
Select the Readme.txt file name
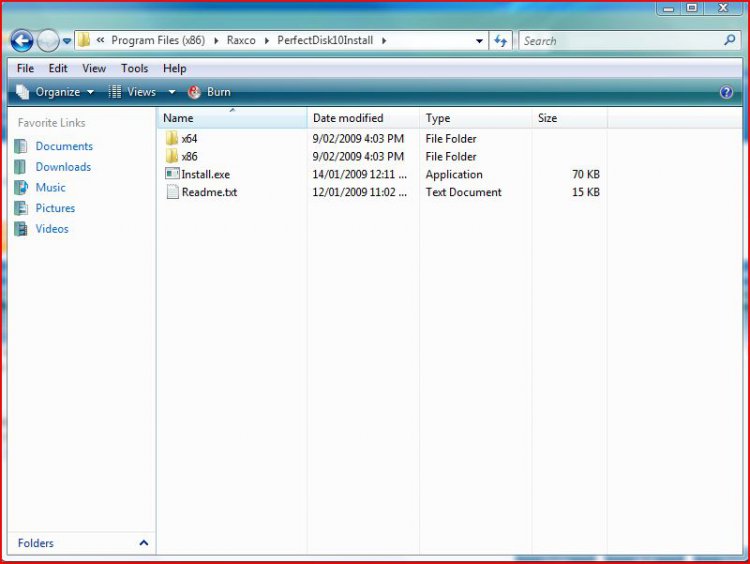[210, 192]
